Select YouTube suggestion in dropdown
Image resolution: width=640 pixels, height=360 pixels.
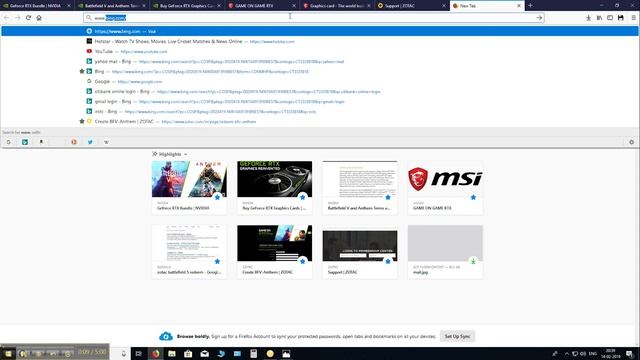click(x=320, y=51)
